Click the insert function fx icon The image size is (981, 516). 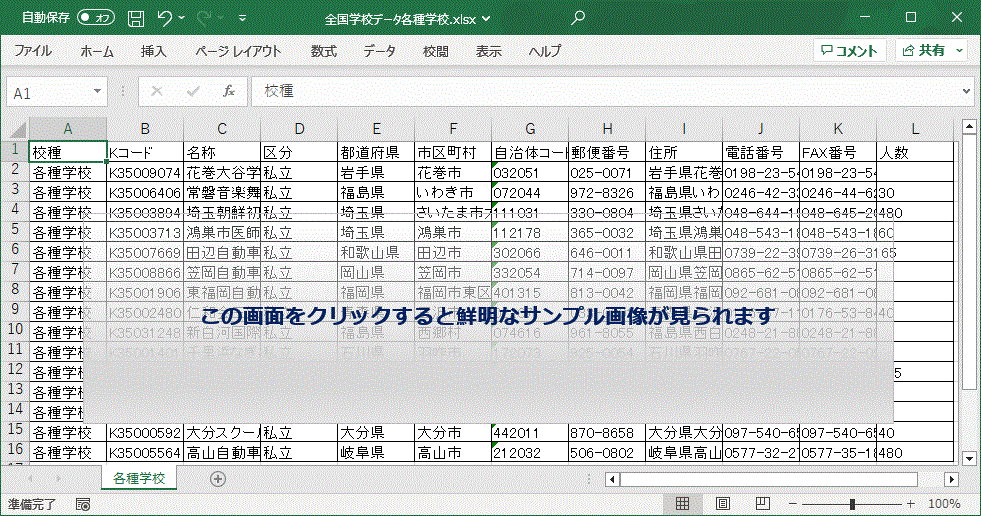[228, 91]
